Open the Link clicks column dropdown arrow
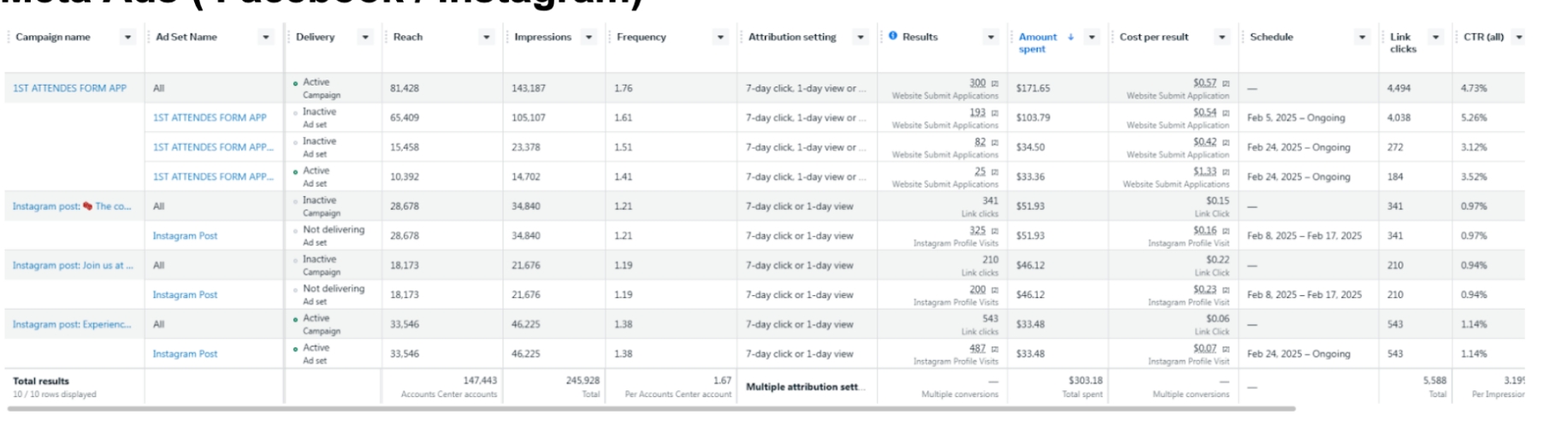This screenshot has width=1568, height=427. click(1436, 38)
